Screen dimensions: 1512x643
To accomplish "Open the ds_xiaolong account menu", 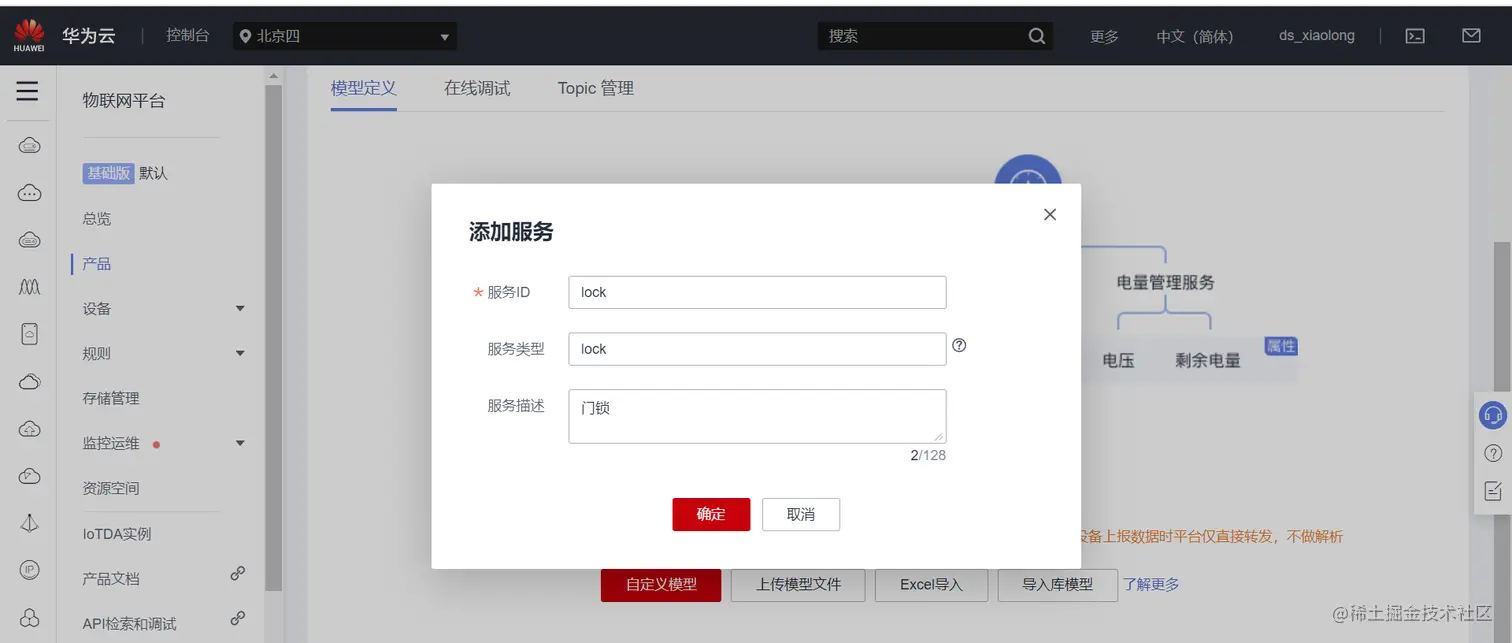I will point(1317,36).
